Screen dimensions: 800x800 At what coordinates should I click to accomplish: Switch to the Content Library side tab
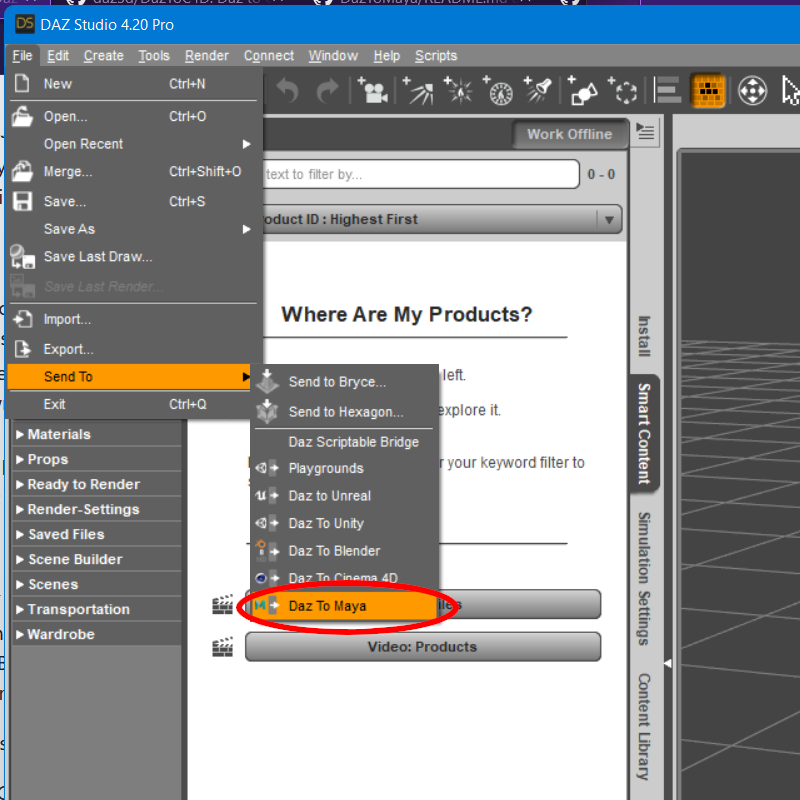click(x=645, y=726)
